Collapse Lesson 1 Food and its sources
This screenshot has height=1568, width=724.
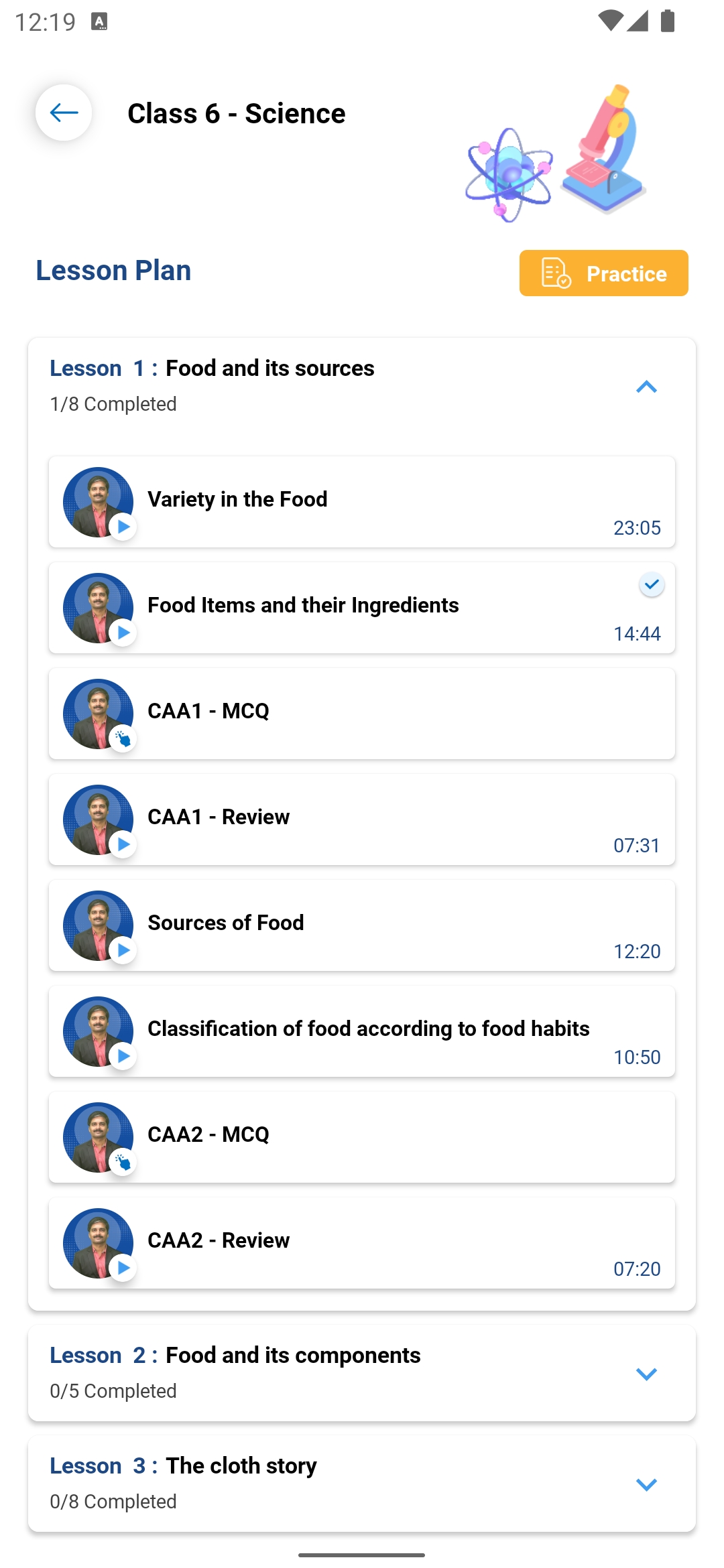click(646, 387)
